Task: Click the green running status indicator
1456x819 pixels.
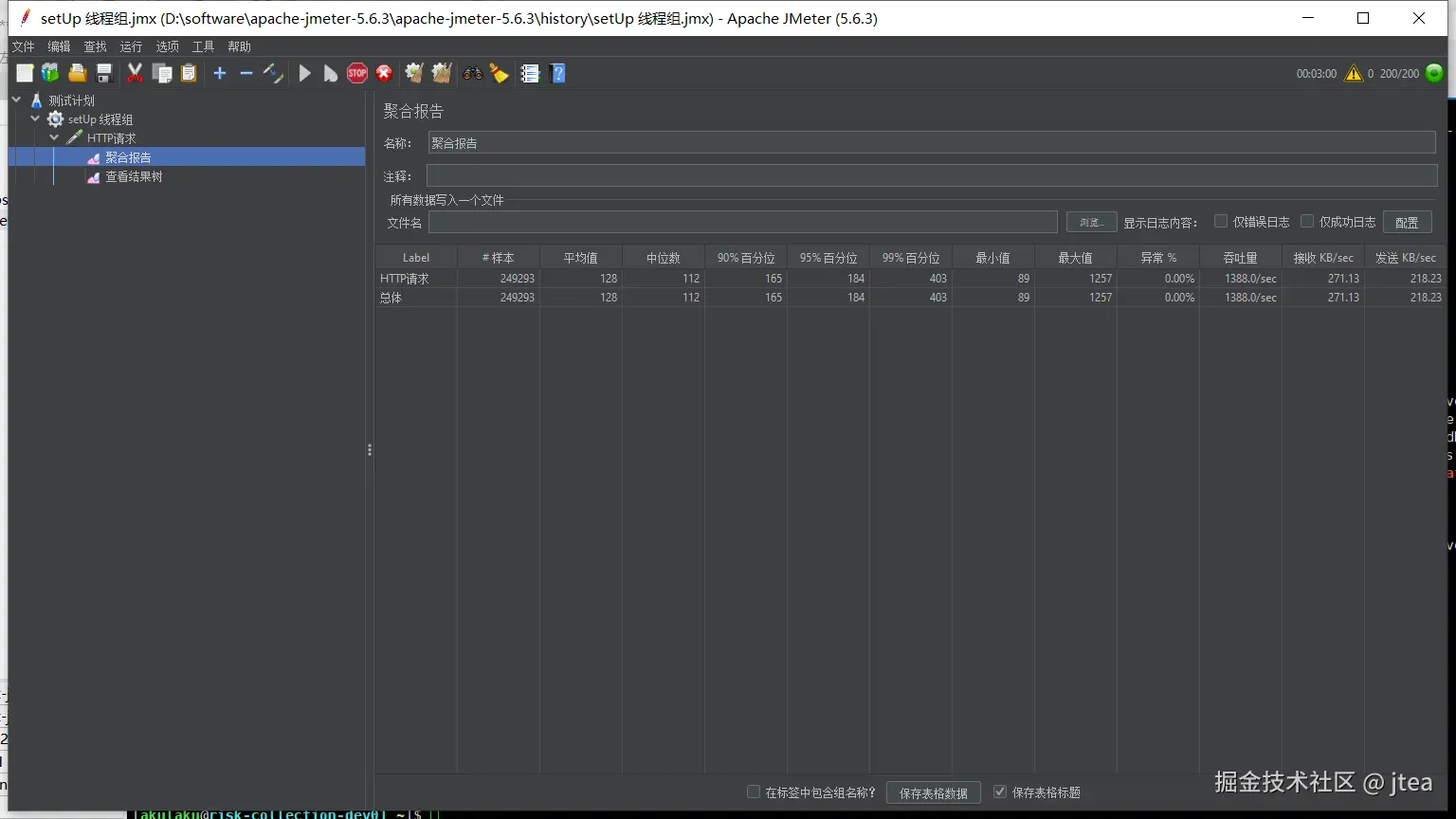Action: coord(1434,73)
